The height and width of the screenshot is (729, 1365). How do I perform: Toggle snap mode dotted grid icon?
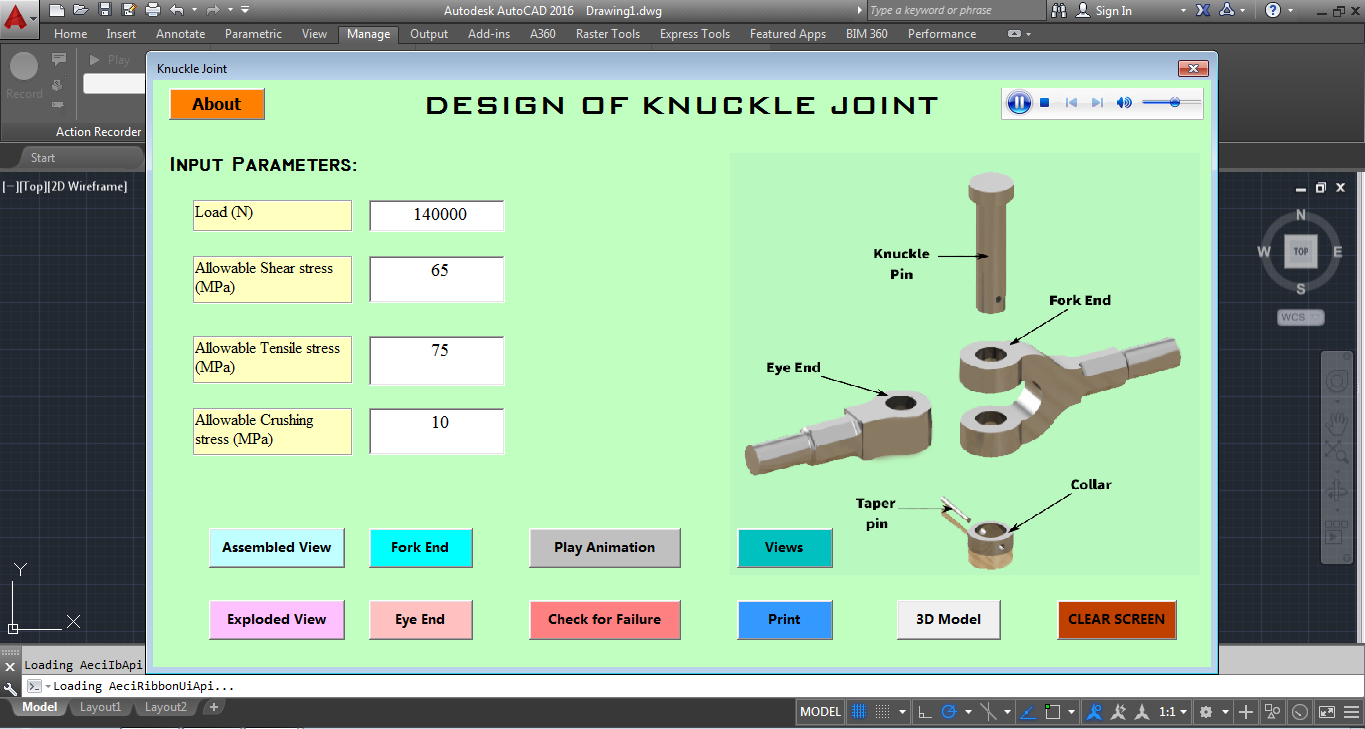882,712
